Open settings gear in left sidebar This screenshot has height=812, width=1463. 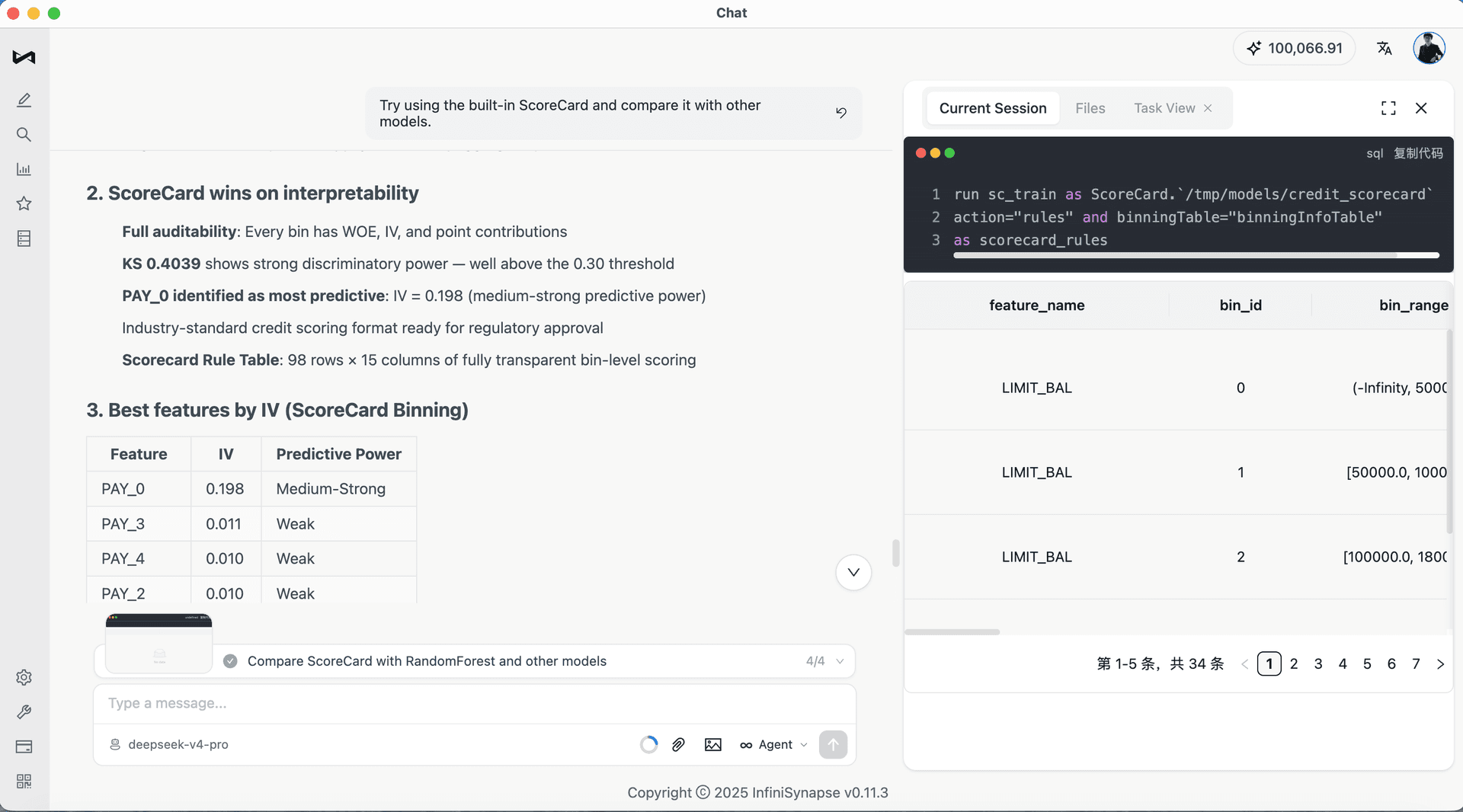[24, 677]
